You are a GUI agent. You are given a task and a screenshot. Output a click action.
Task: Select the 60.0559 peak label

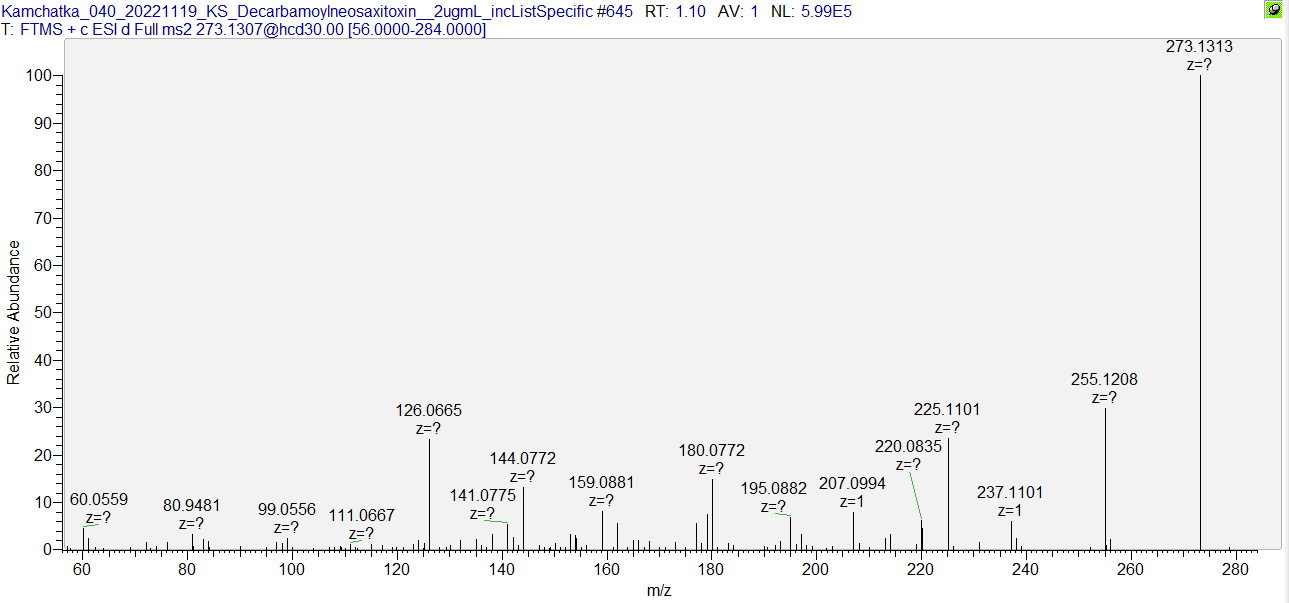99,500
